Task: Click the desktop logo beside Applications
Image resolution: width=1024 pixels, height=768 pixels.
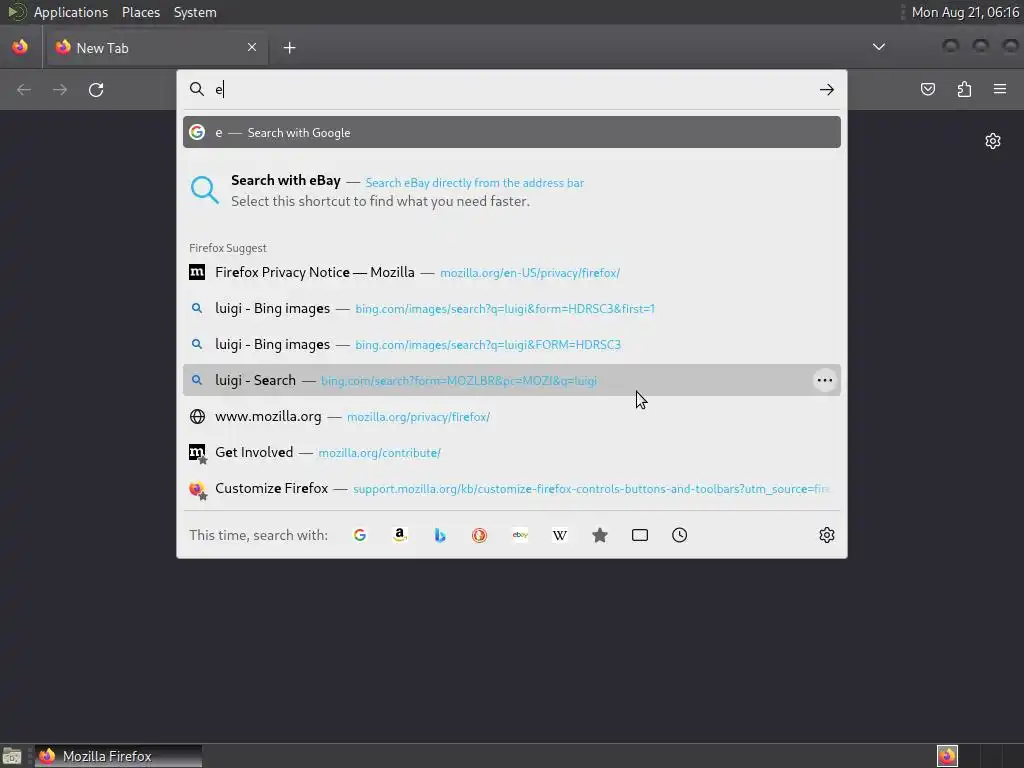Action: [16, 12]
